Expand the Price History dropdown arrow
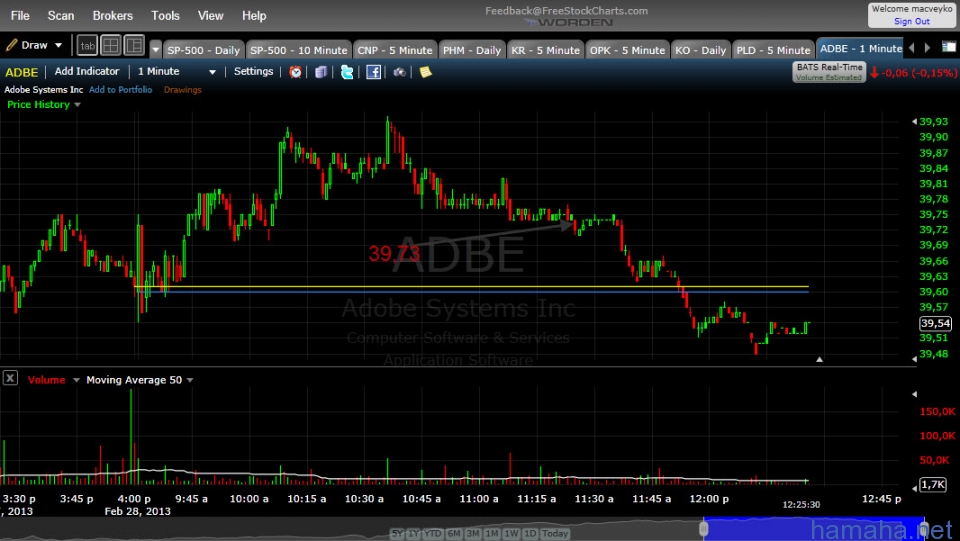Image resolution: width=960 pixels, height=541 pixels. pyautogui.click(x=77, y=105)
